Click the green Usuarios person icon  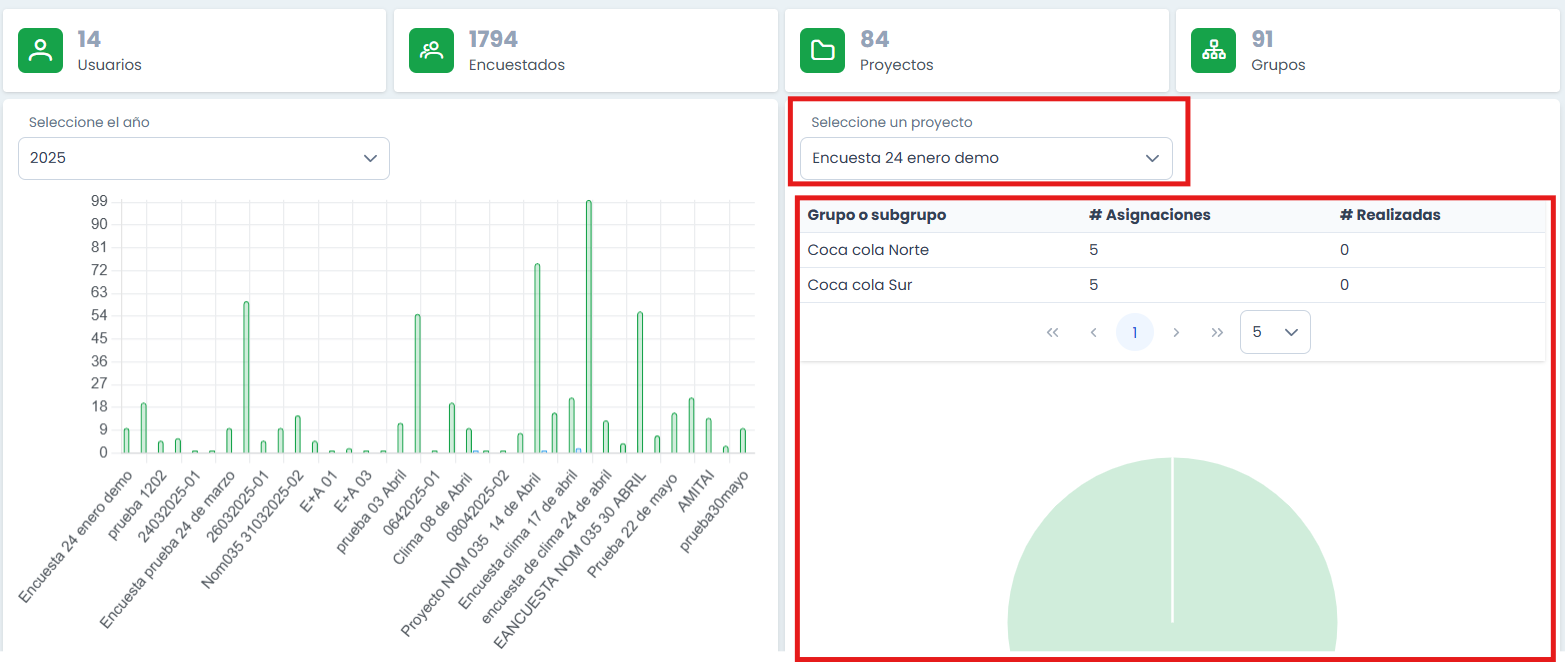41,51
